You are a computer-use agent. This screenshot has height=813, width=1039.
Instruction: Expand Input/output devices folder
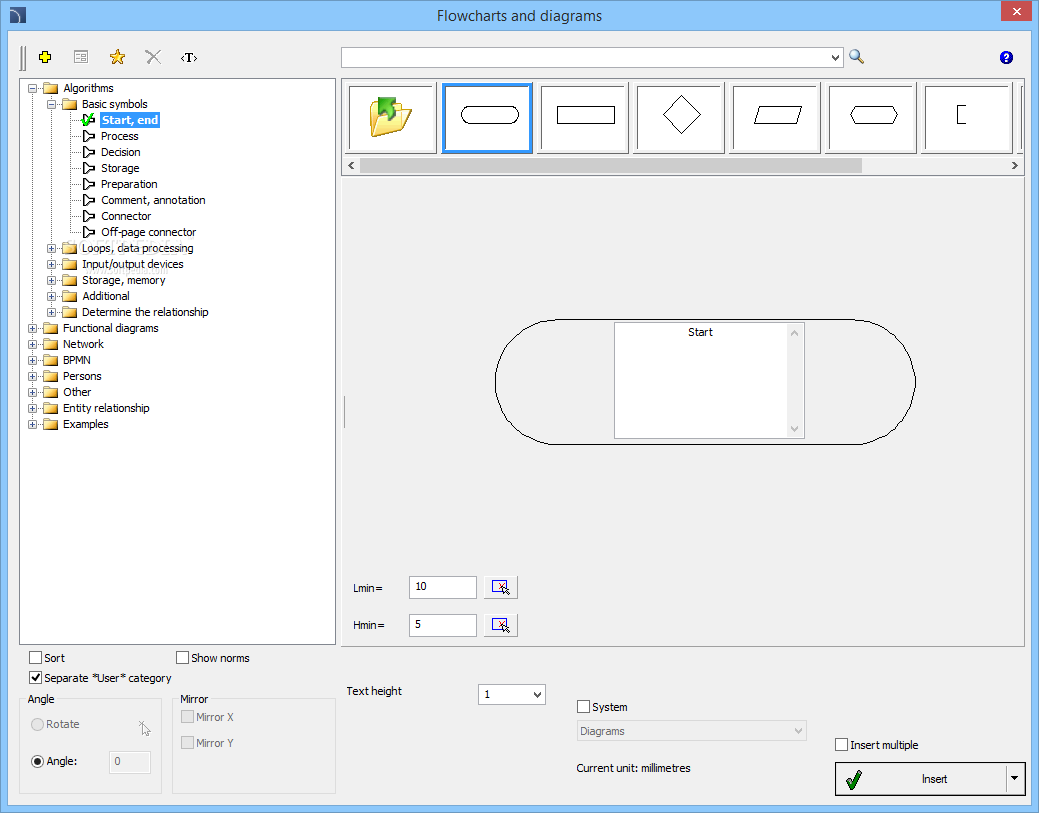point(51,264)
